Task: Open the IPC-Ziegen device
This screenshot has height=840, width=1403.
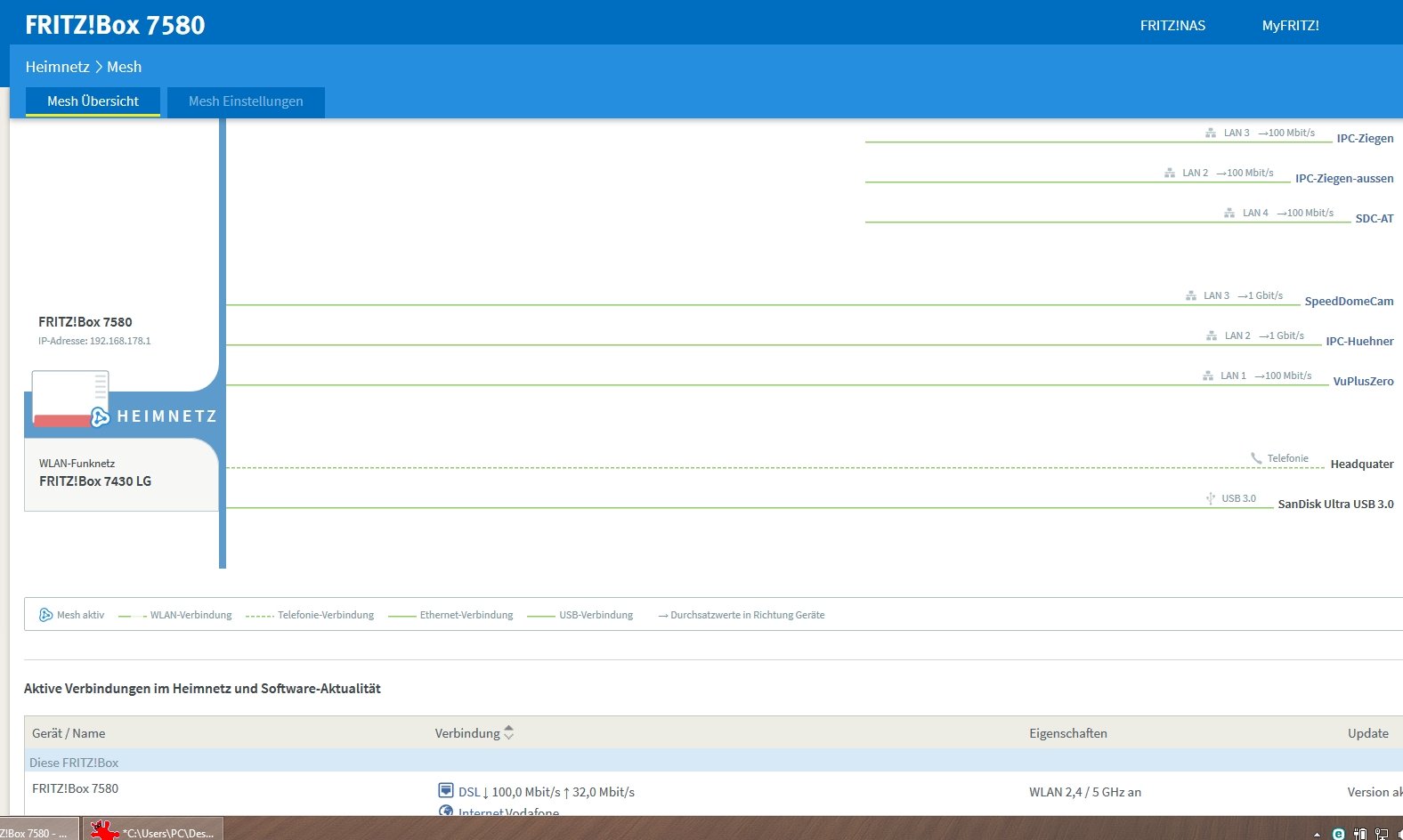Action: (x=1365, y=139)
